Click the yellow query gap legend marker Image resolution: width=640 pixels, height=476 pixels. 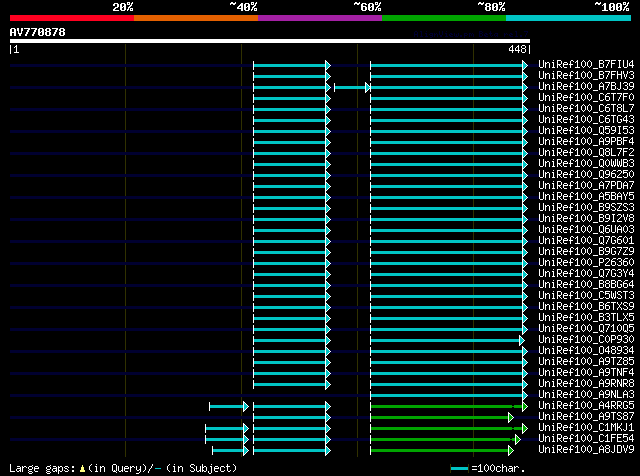pyautogui.click(x=82, y=469)
